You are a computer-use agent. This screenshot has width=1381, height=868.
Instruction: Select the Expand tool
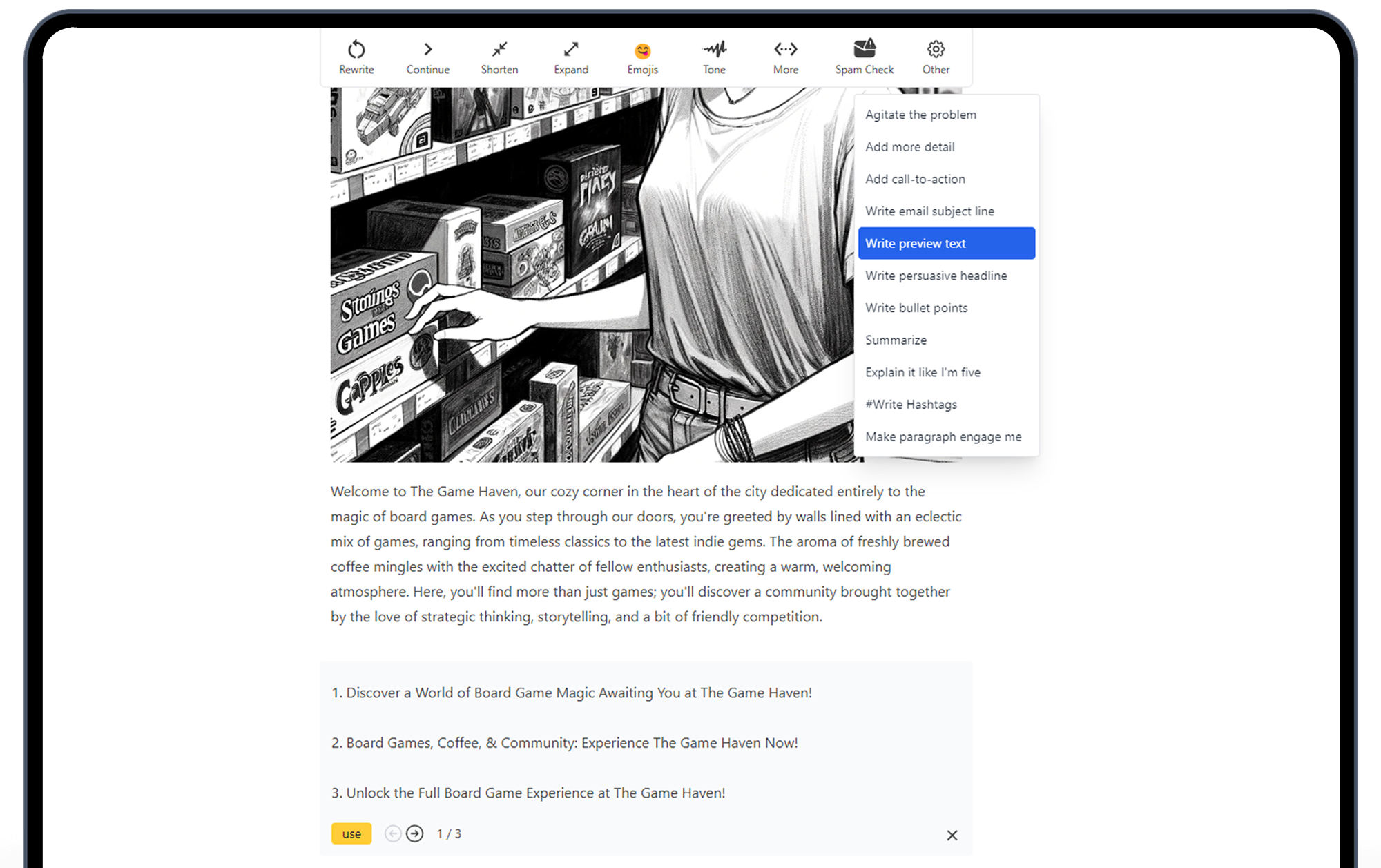click(x=571, y=50)
